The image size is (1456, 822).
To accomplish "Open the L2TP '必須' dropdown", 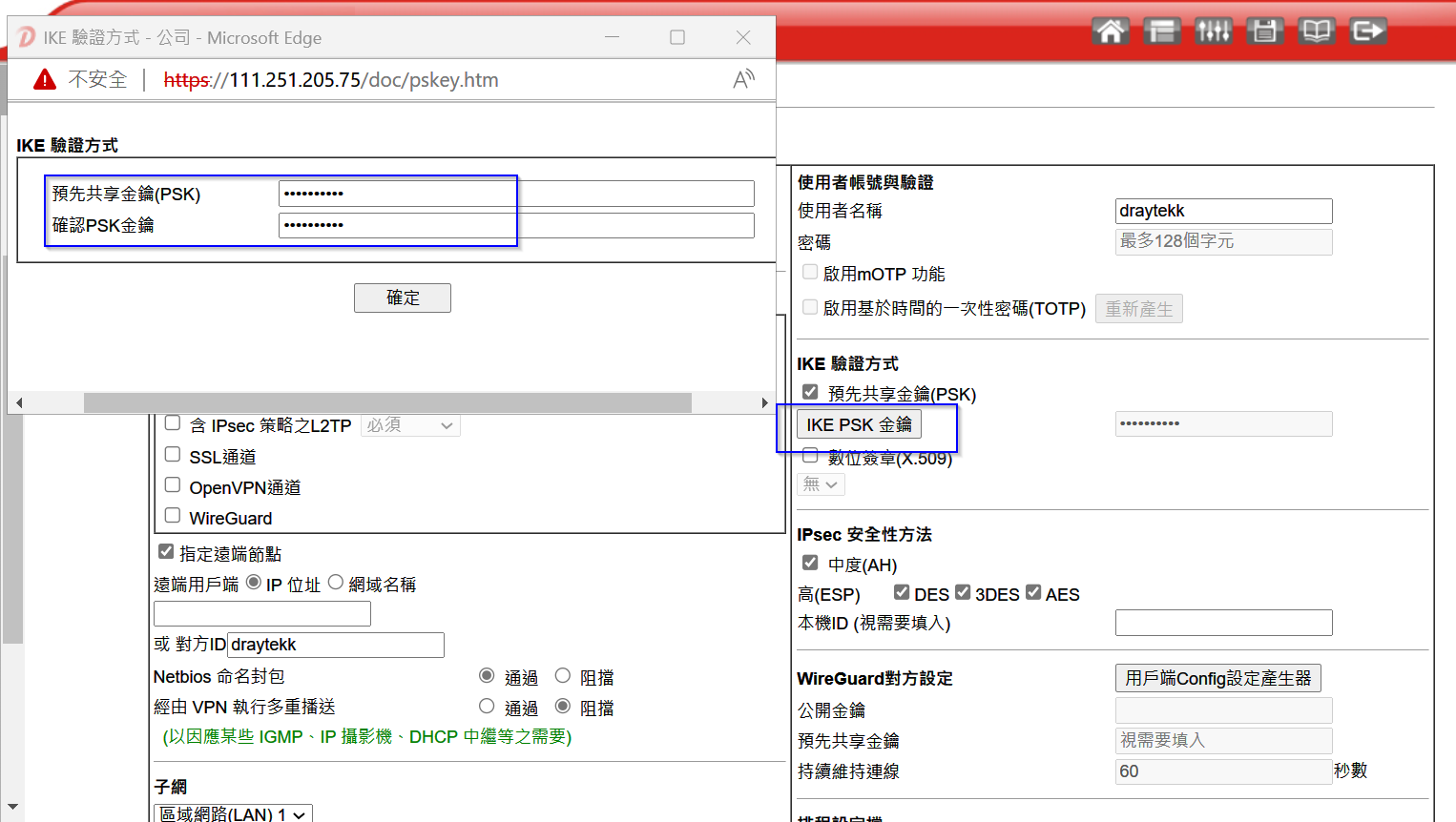I will click(x=410, y=425).
